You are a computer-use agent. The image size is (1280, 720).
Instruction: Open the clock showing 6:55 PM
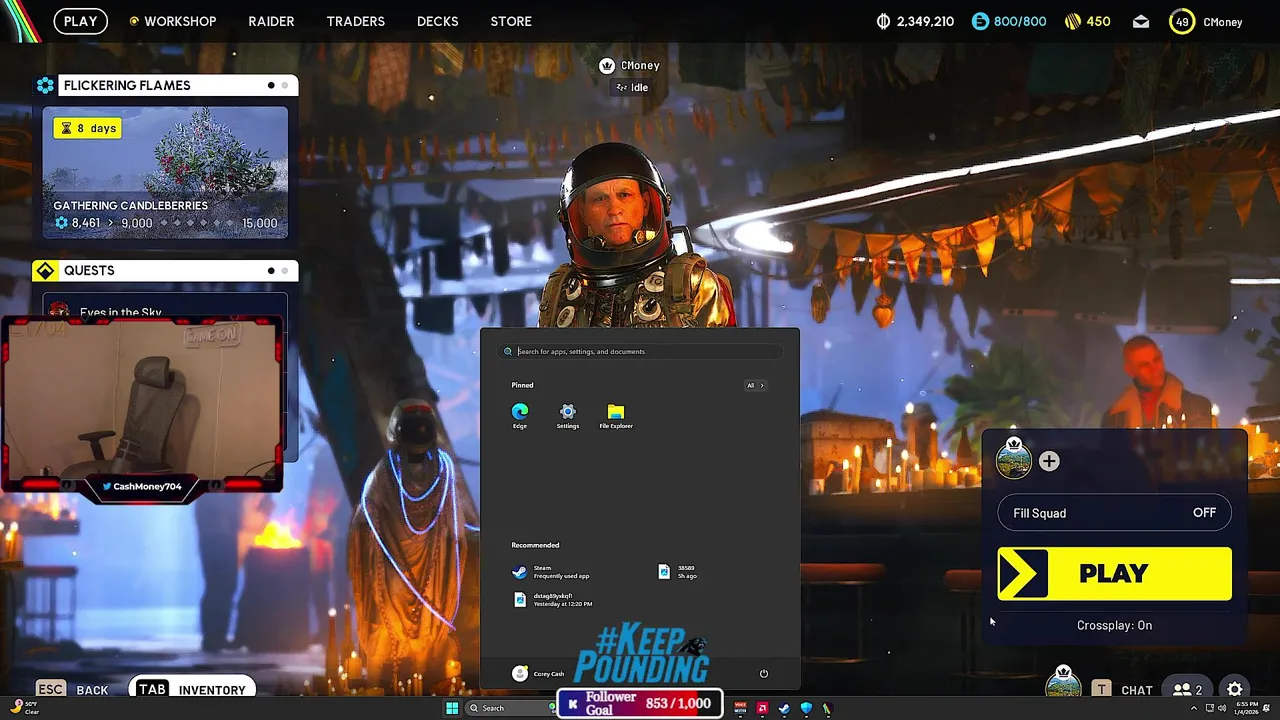click(1247, 708)
